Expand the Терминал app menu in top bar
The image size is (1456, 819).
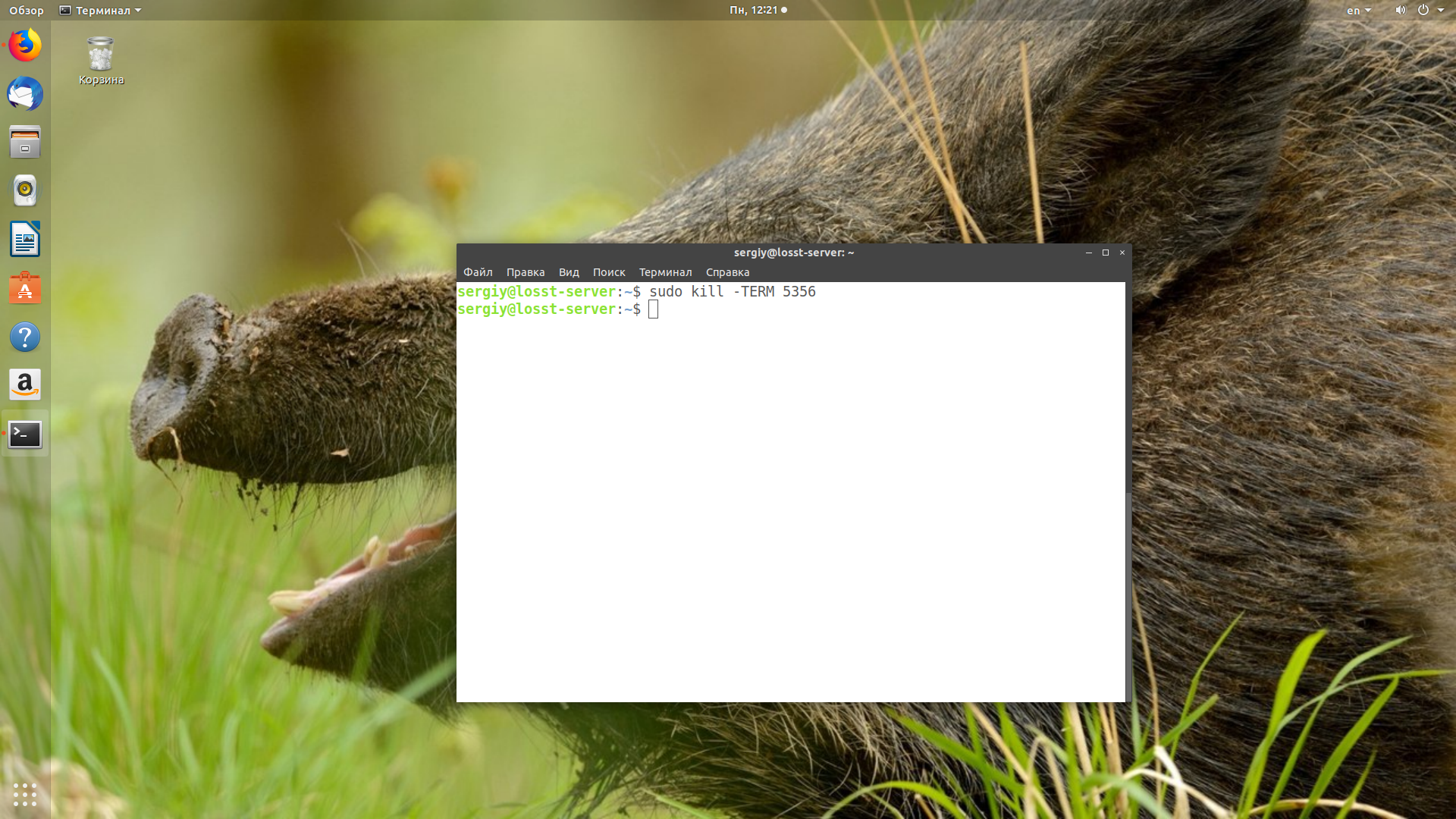[100, 10]
